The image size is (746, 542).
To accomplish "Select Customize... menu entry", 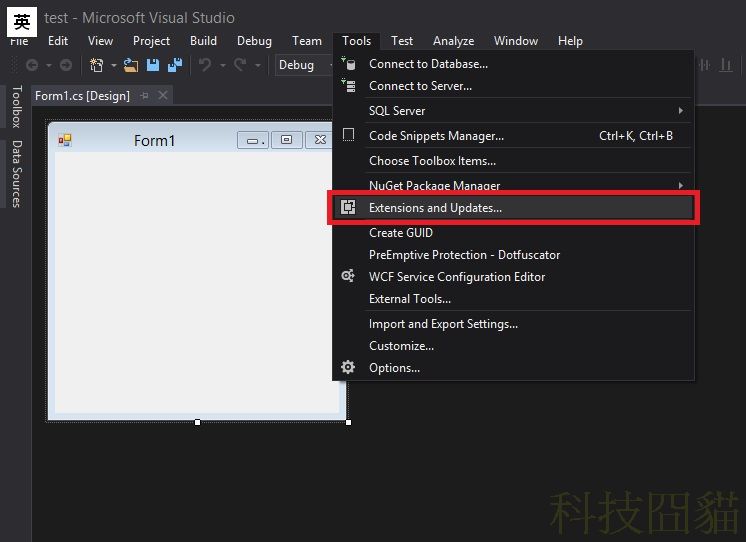I will click(x=513, y=345).
